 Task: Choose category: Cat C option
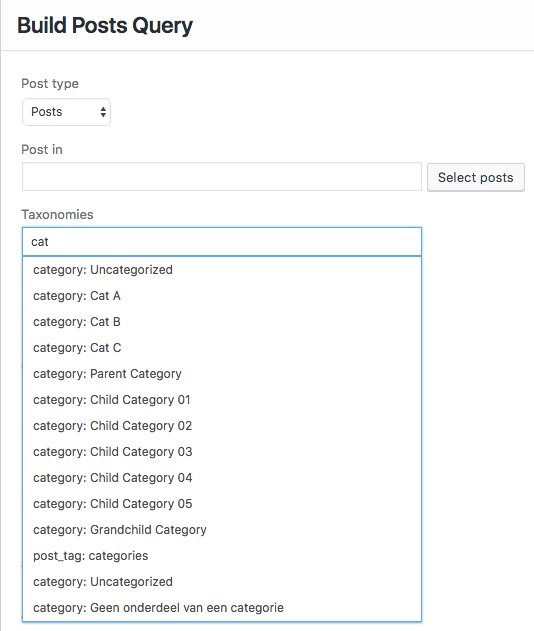pyautogui.click(x=222, y=348)
